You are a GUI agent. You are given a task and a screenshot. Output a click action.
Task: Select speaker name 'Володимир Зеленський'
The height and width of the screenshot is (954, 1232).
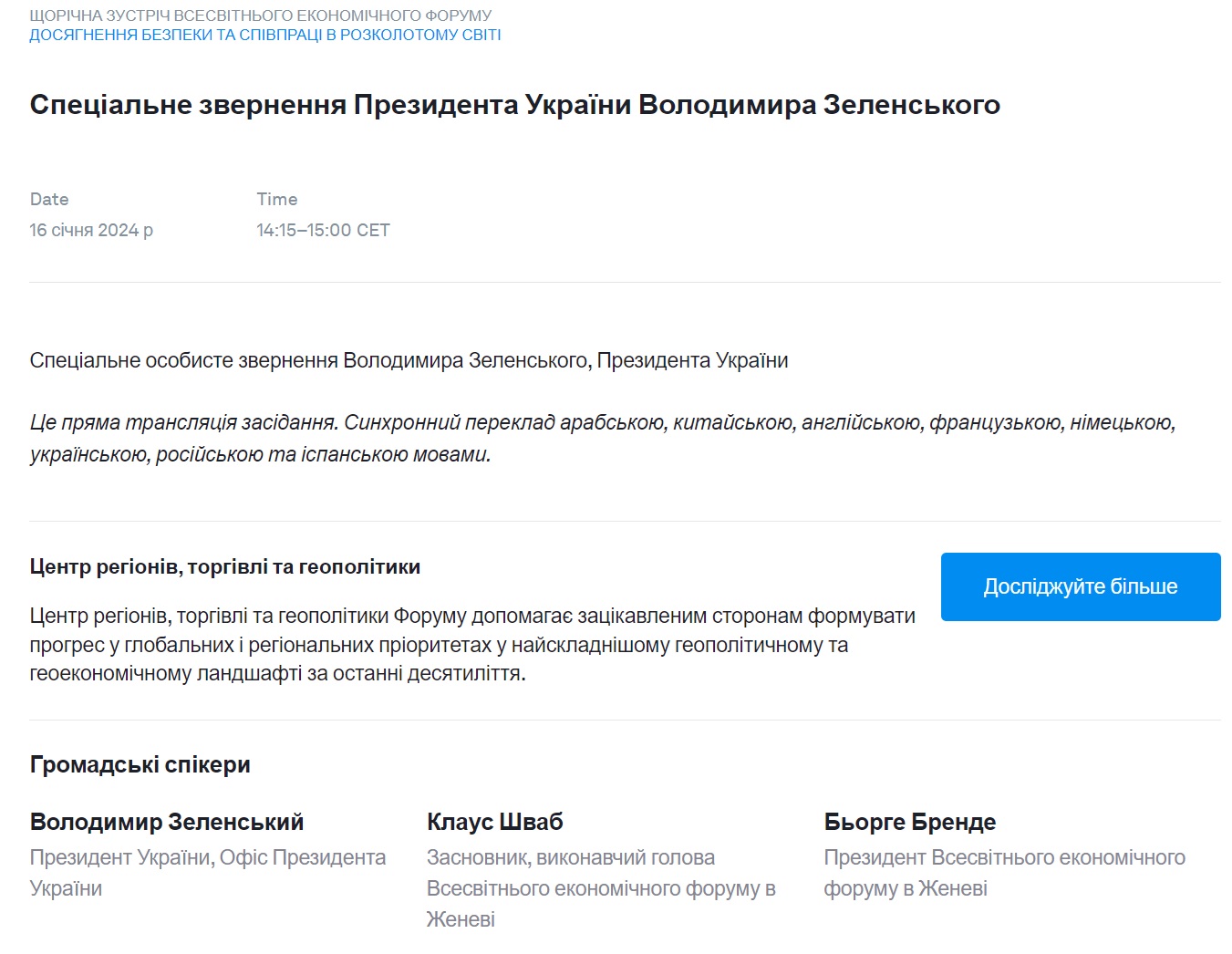pyautogui.click(x=167, y=821)
